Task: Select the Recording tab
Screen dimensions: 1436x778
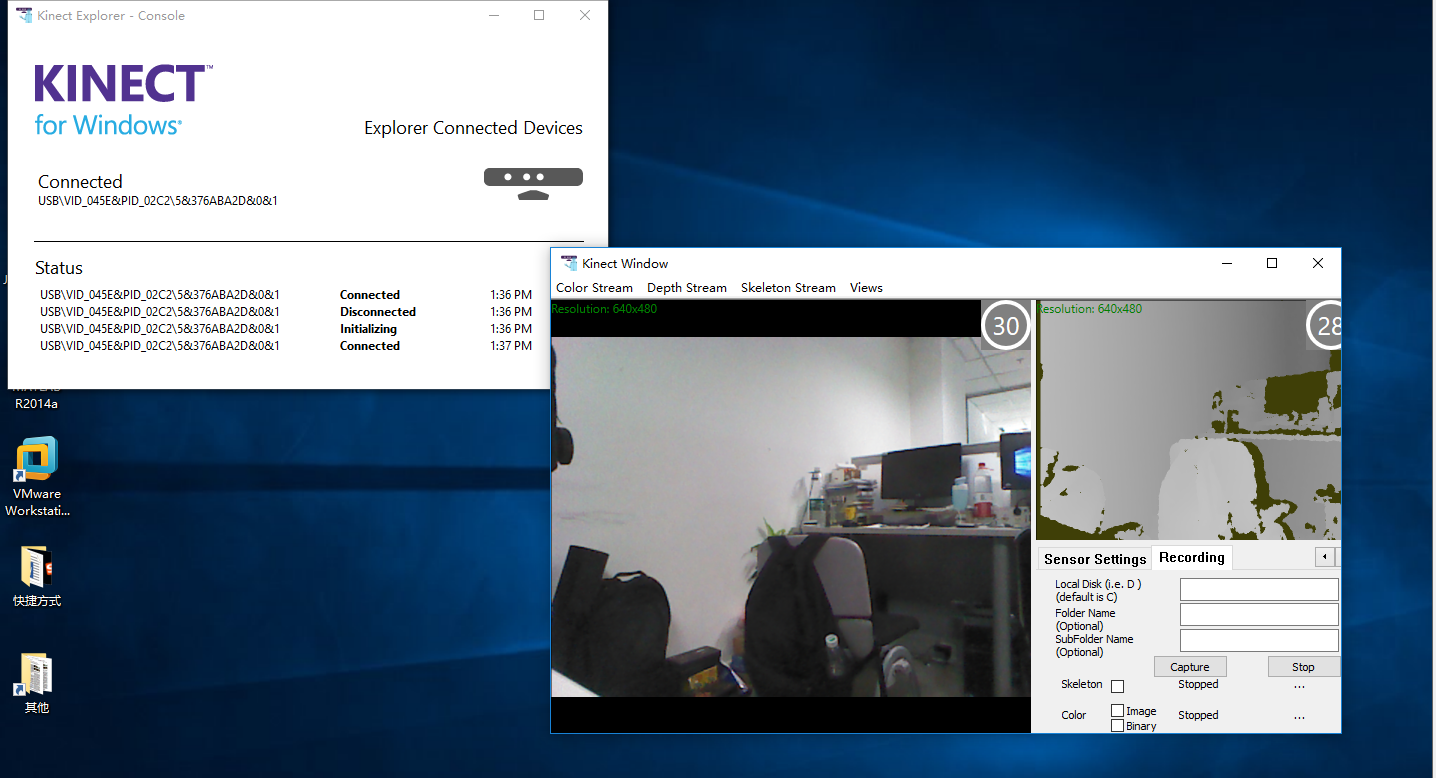Action: tap(1192, 557)
